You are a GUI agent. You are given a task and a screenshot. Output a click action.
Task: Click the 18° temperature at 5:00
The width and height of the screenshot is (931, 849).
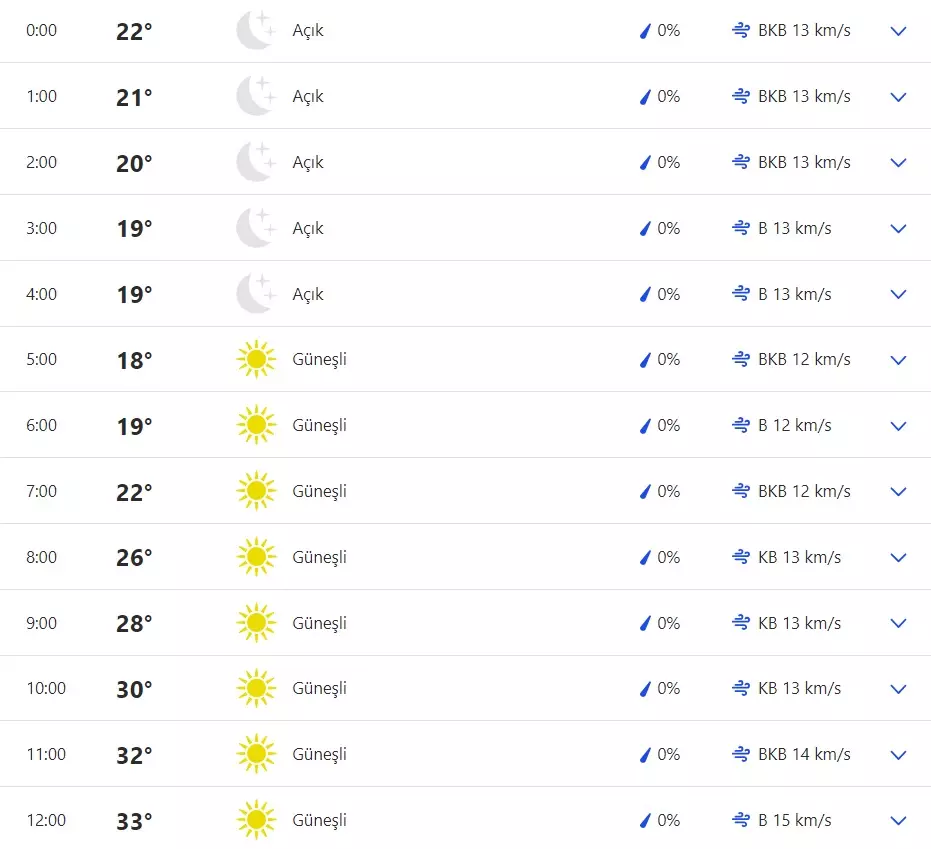click(134, 360)
